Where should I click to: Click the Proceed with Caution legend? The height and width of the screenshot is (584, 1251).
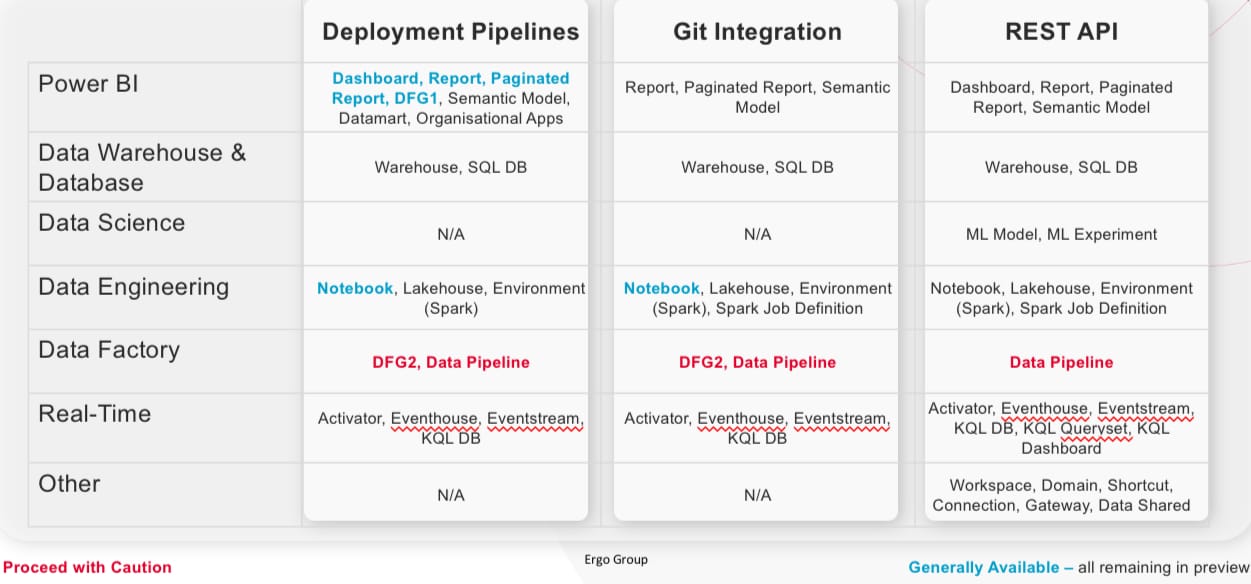tap(87, 567)
